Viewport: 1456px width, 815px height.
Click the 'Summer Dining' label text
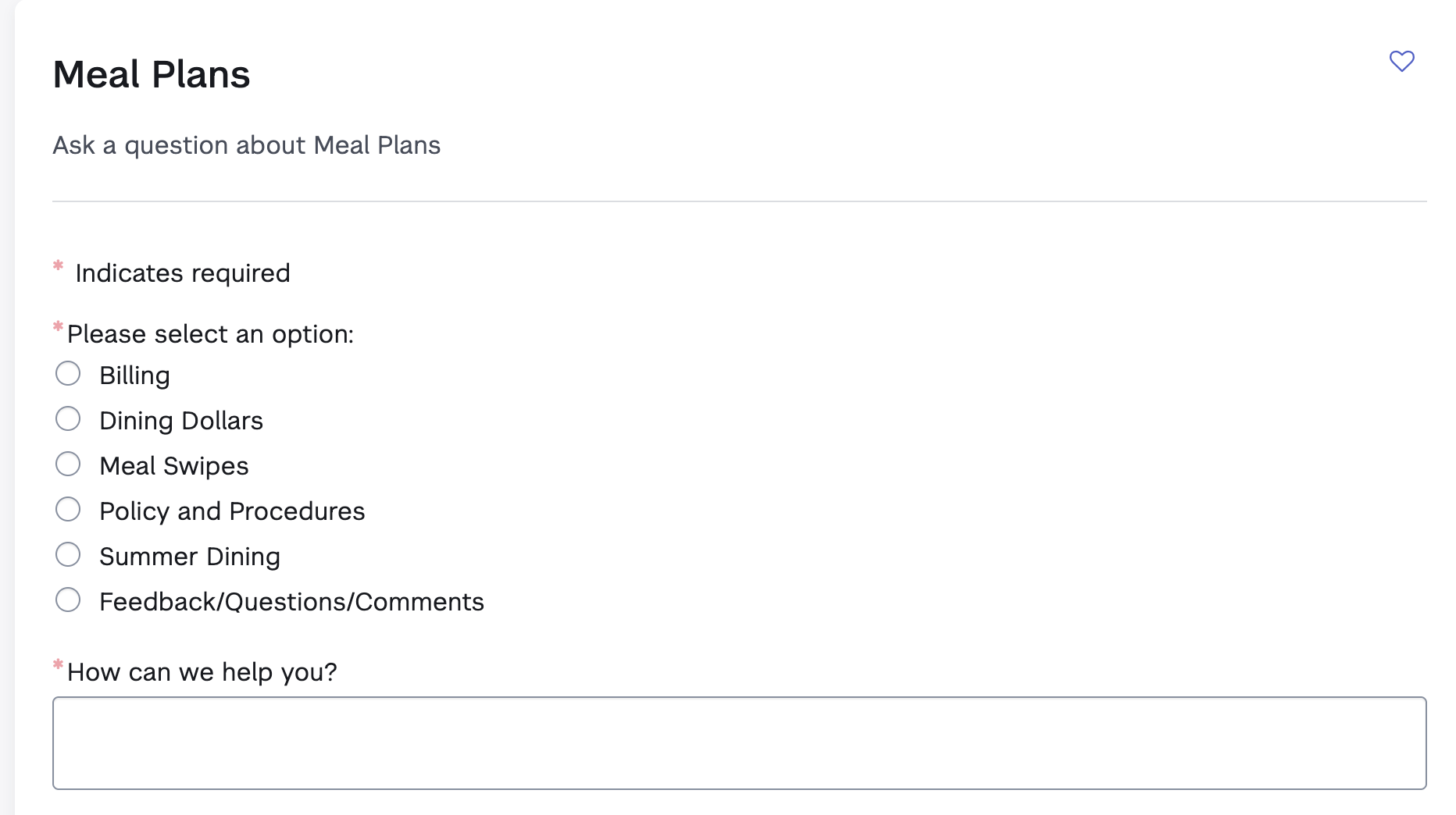[190, 557]
